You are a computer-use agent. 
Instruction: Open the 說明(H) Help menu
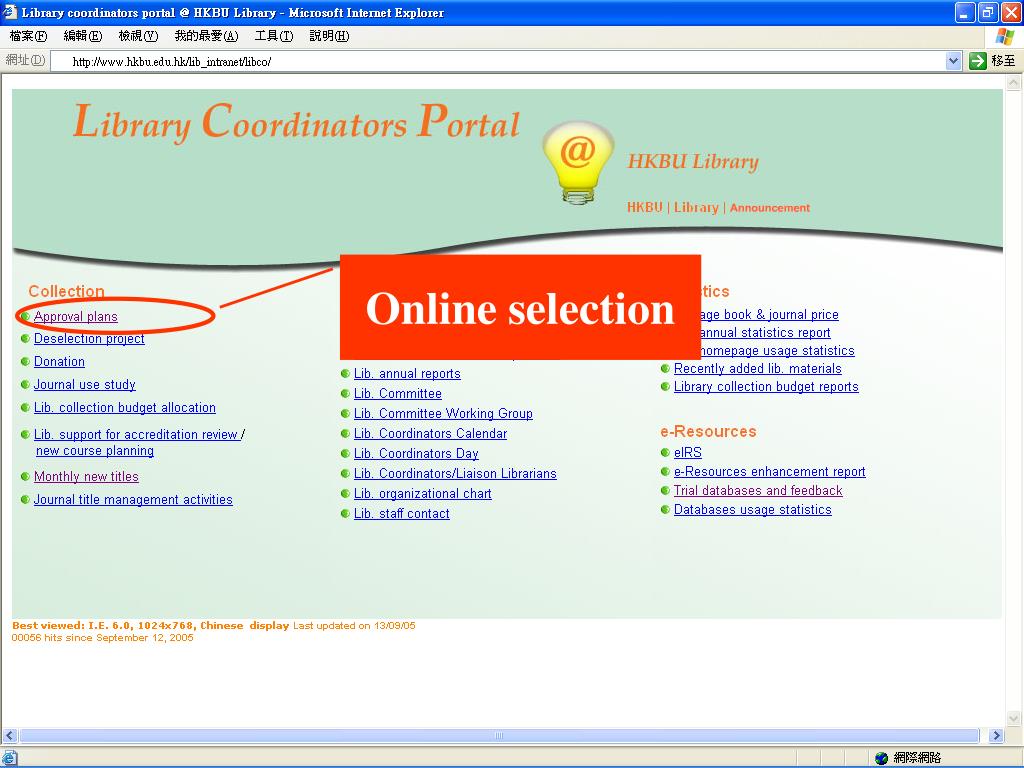[329, 36]
